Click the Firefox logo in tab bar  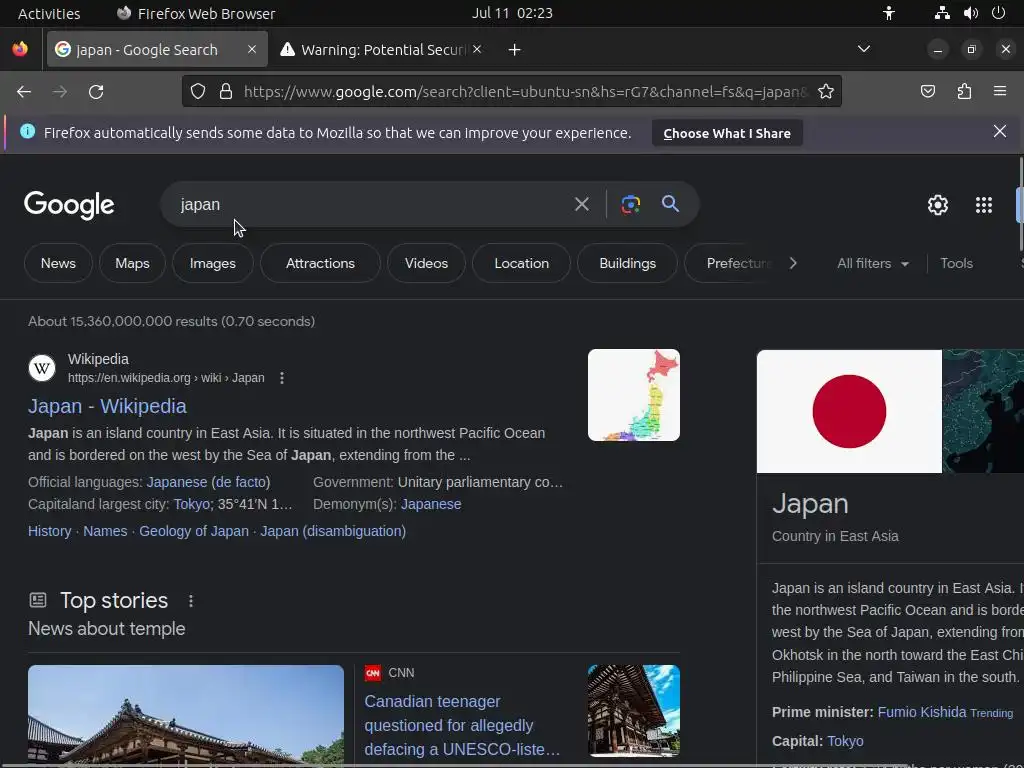tap(20, 49)
